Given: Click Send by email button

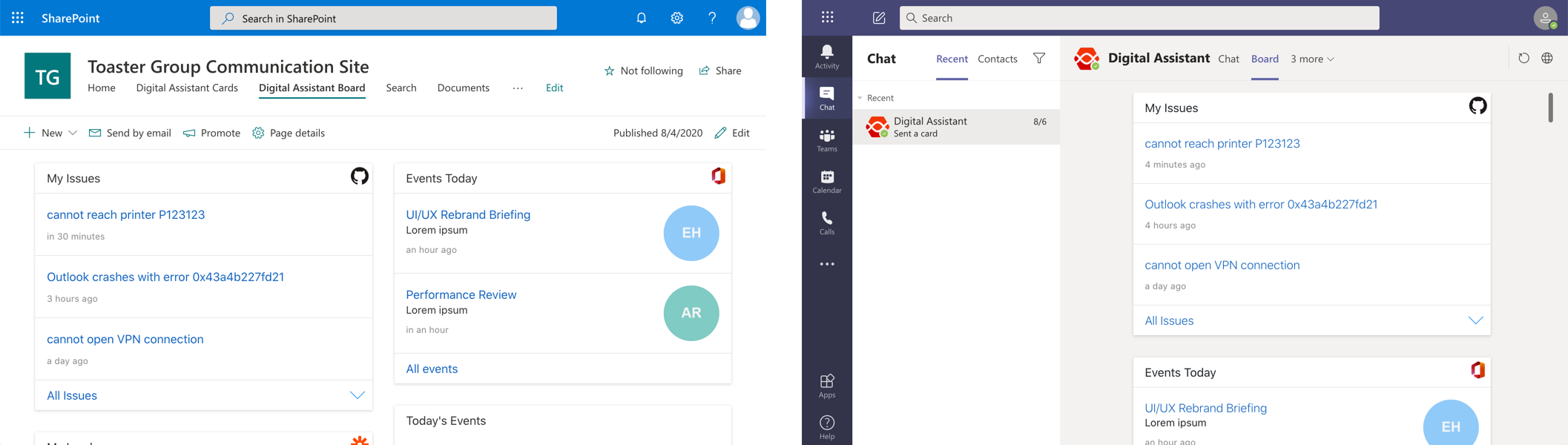Looking at the screenshot, I should pyautogui.click(x=130, y=133).
